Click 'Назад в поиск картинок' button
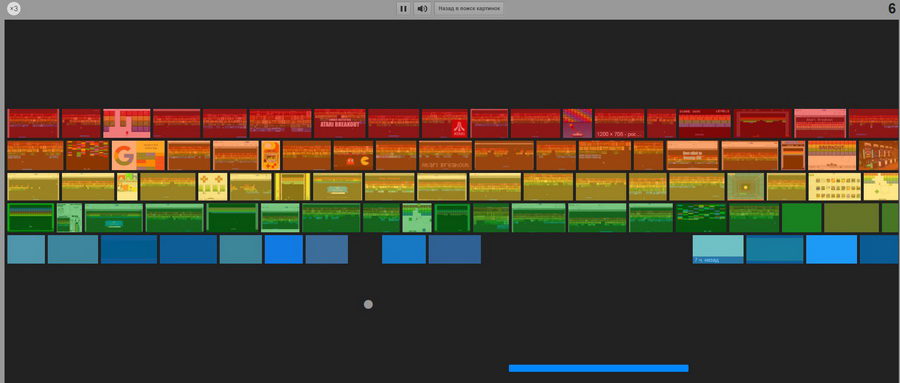Image resolution: width=900 pixels, height=383 pixels. (468, 9)
